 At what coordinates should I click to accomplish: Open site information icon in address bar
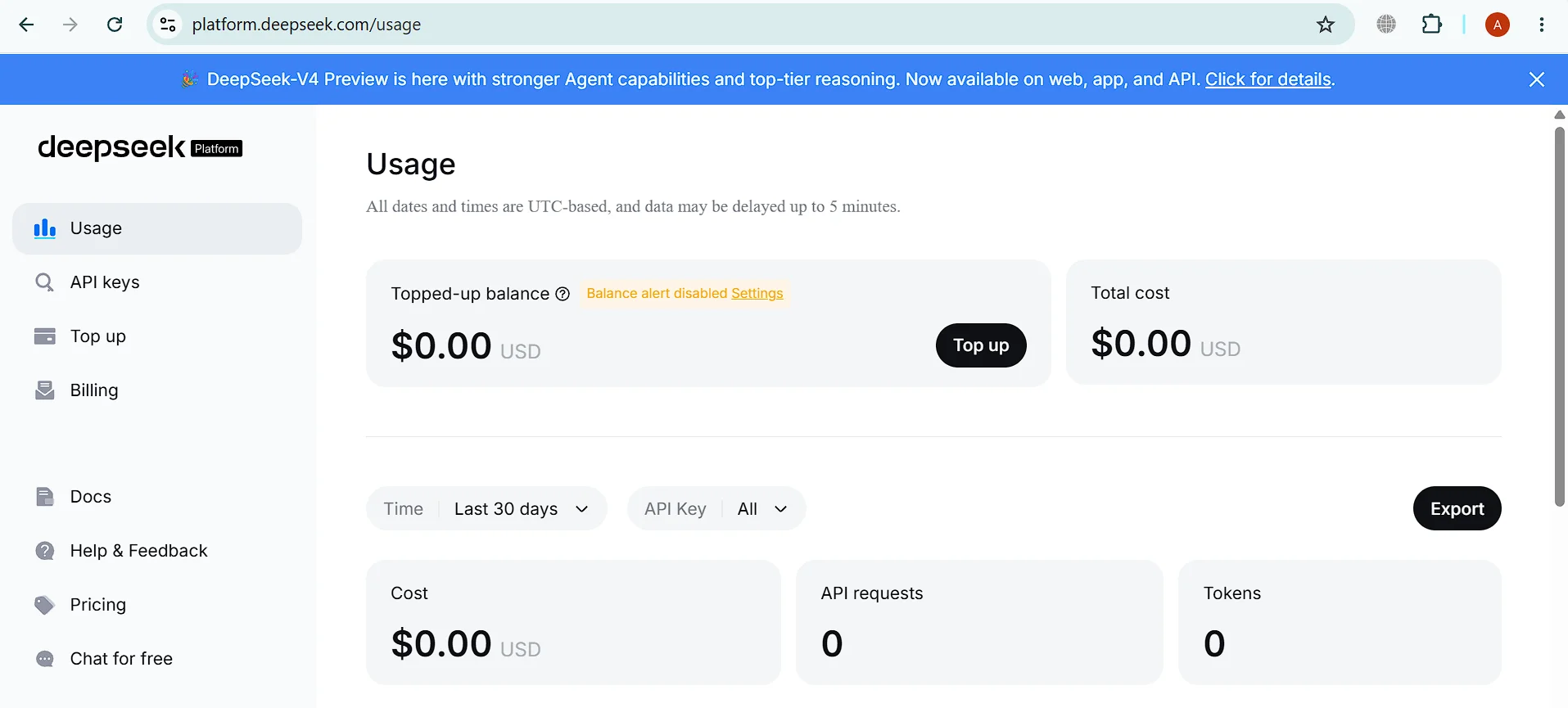click(x=168, y=25)
